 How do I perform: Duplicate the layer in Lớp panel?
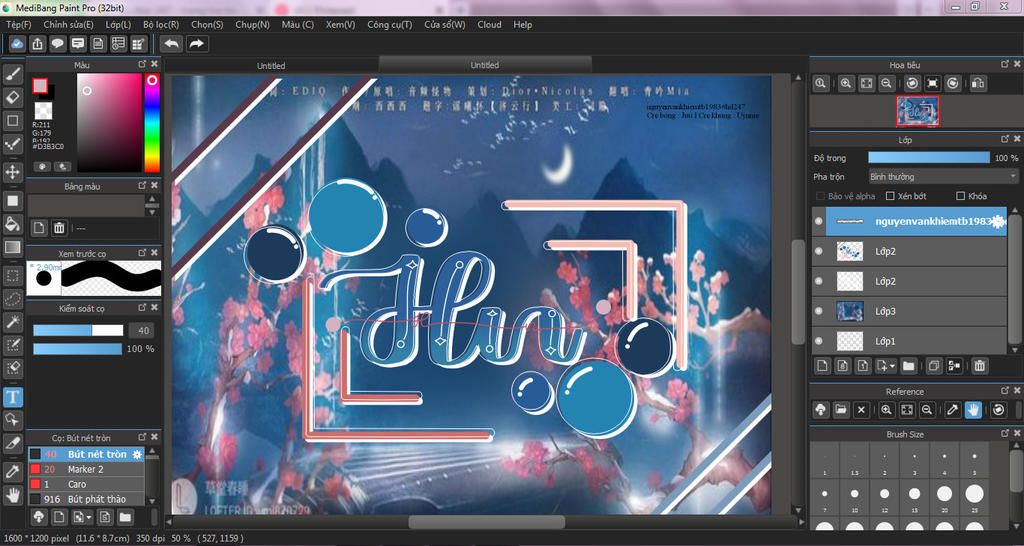(935, 366)
